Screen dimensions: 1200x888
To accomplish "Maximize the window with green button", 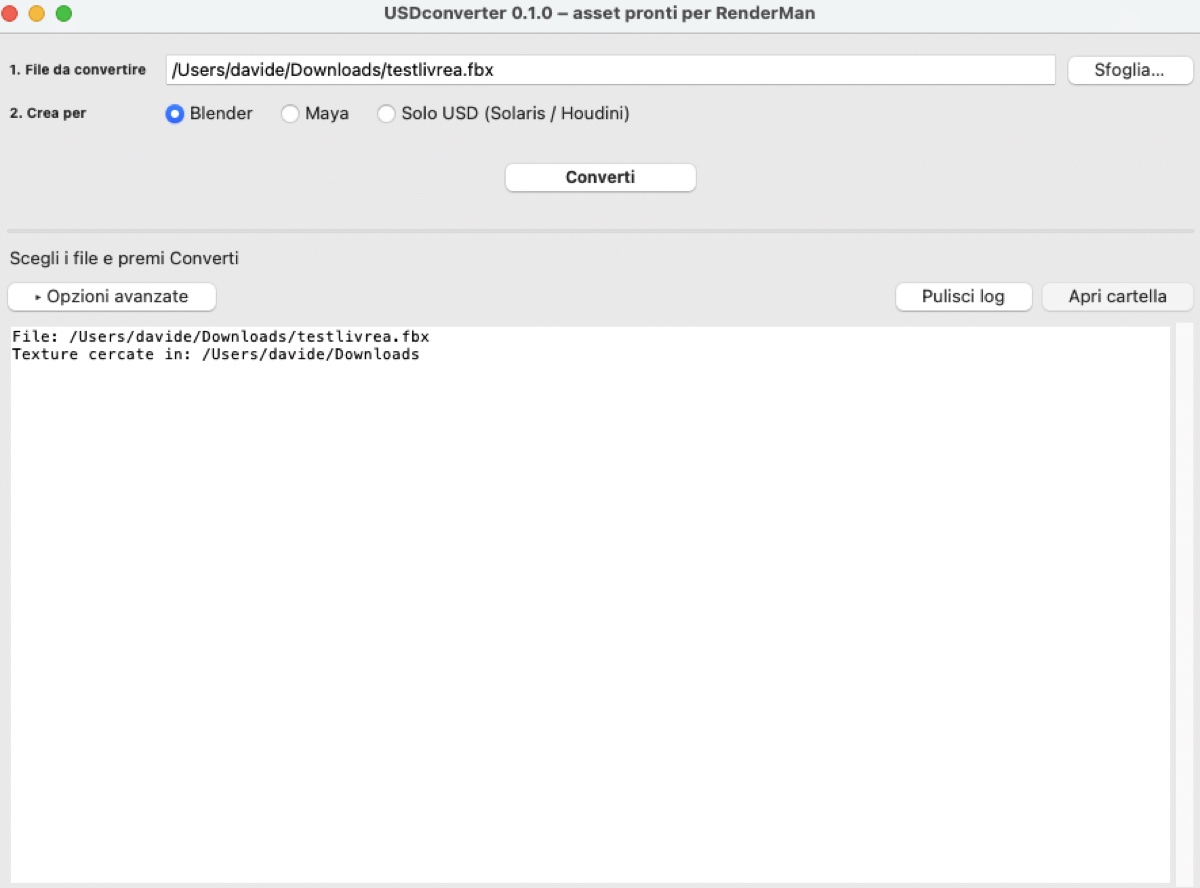I will tap(63, 14).
